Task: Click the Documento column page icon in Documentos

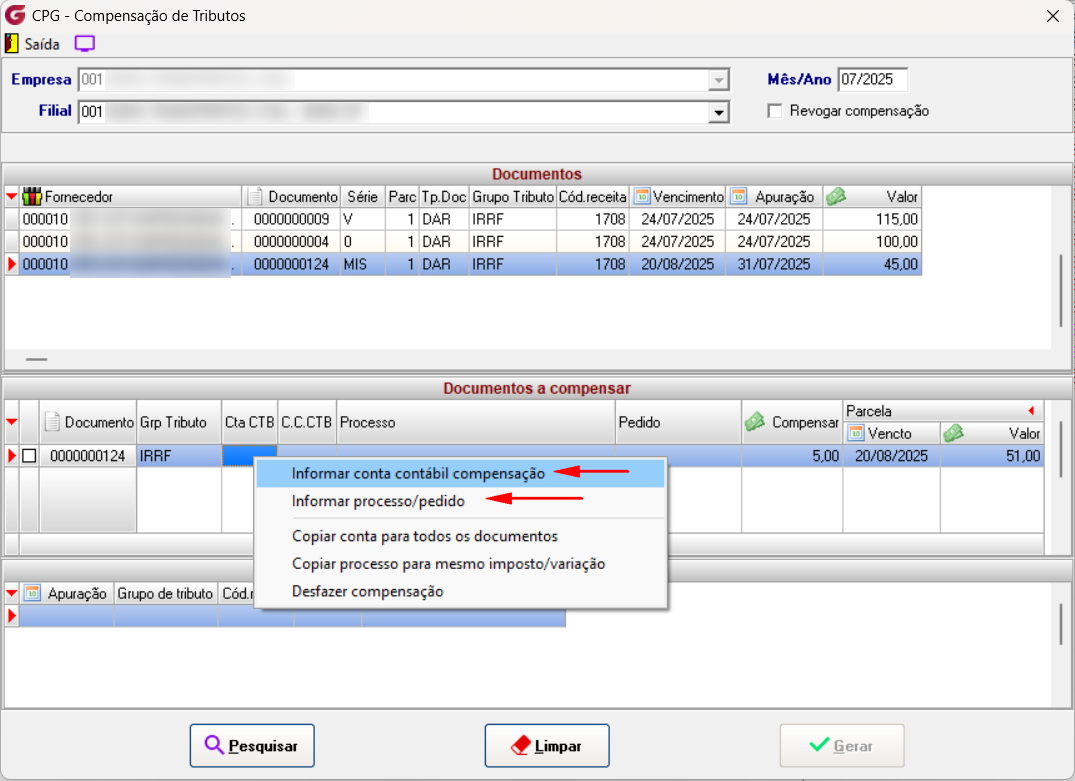Action: coord(255,197)
